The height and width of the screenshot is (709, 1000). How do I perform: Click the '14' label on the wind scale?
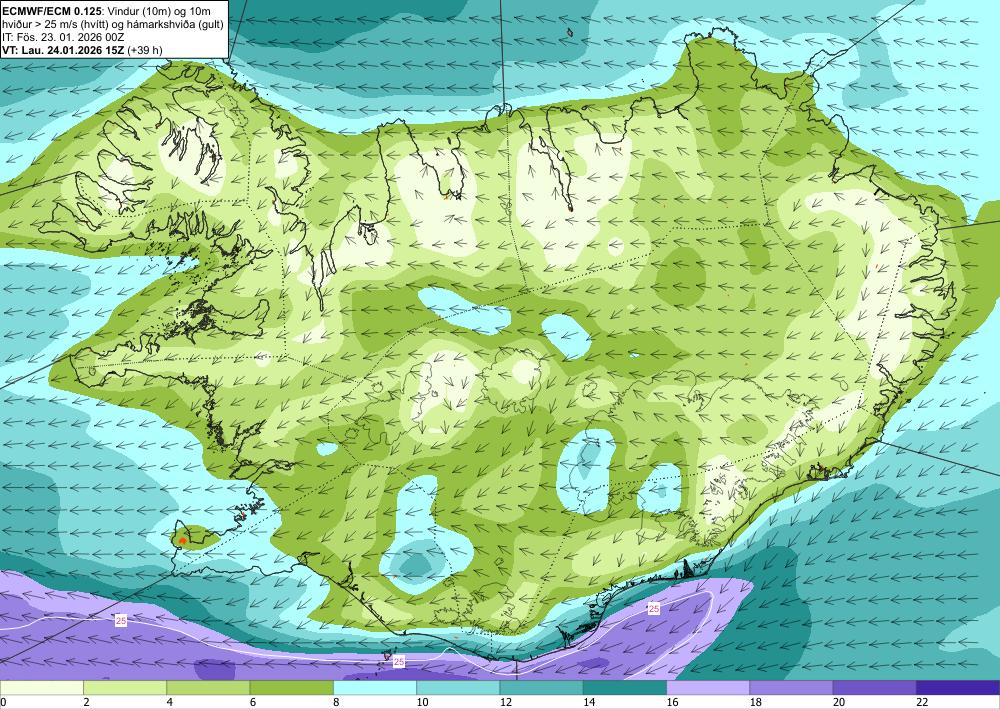point(589,702)
